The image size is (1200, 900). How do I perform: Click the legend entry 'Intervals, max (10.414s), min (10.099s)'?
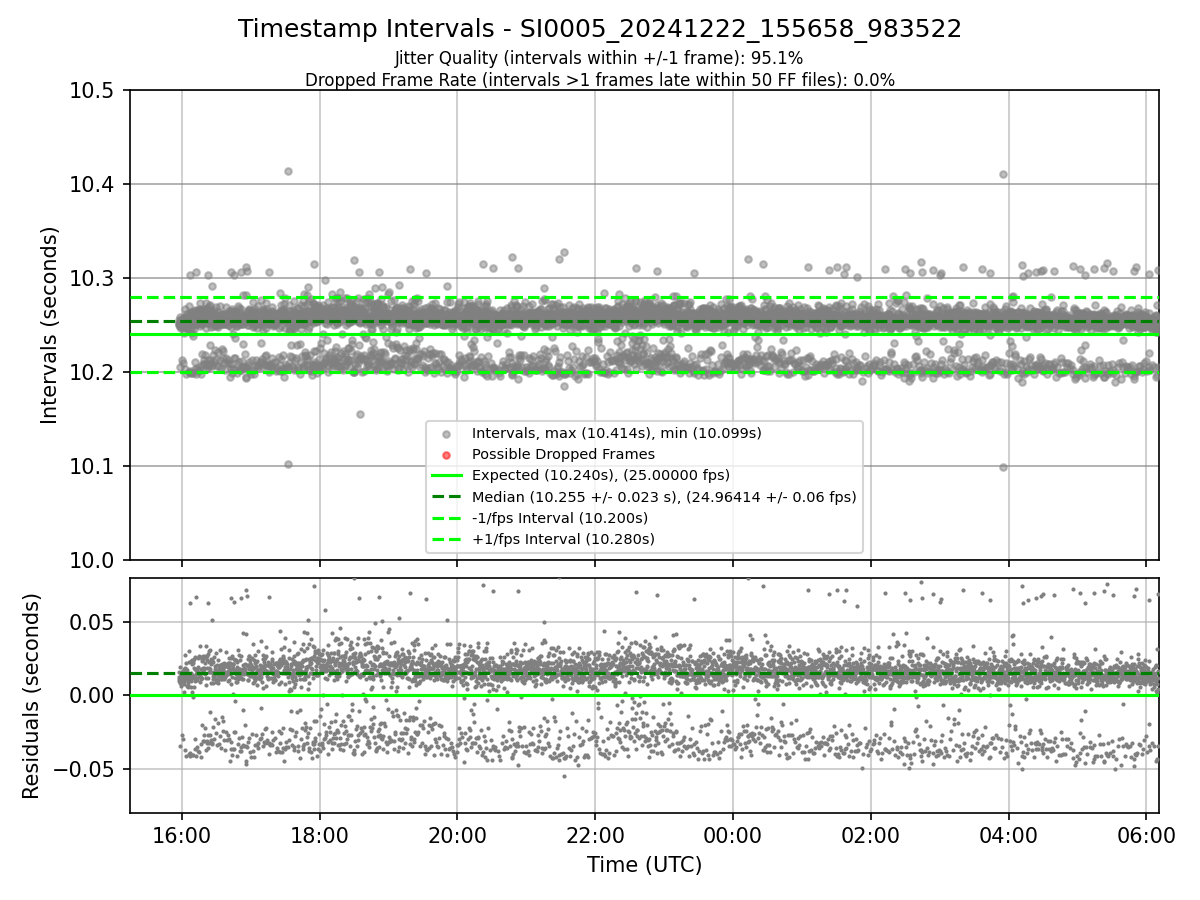(617, 433)
